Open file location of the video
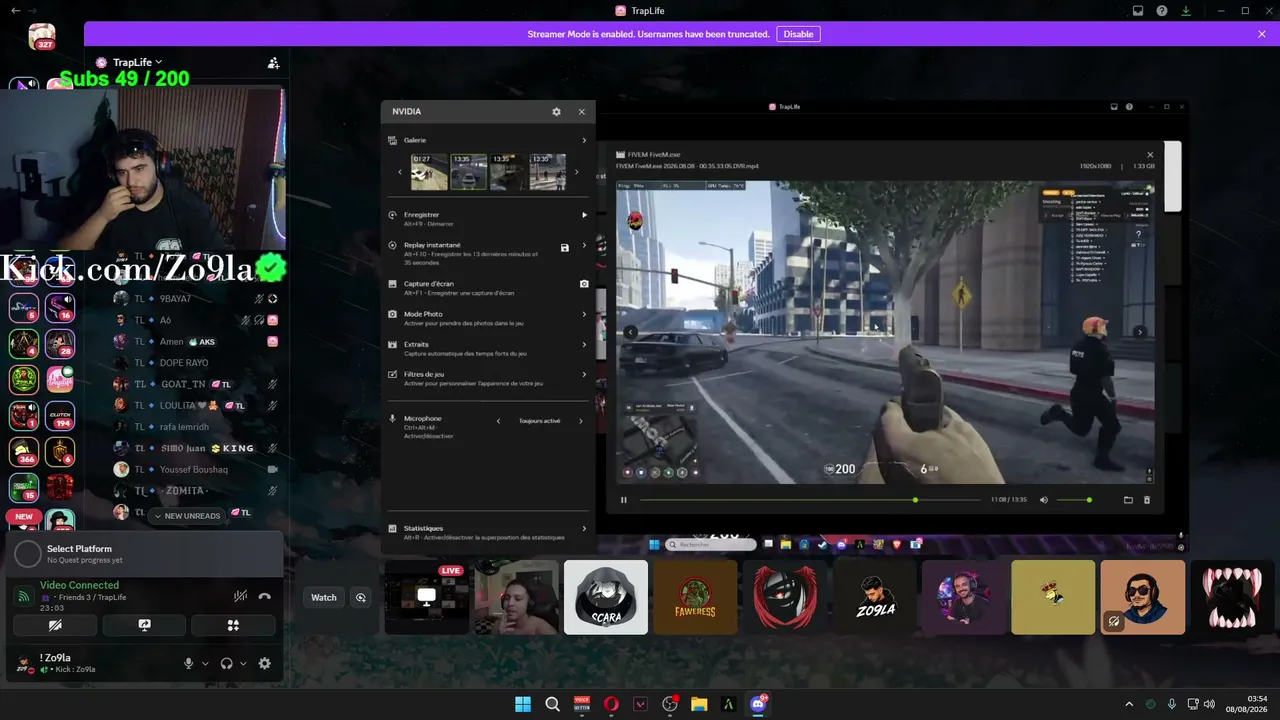 pyautogui.click(x=1128, y=500)
